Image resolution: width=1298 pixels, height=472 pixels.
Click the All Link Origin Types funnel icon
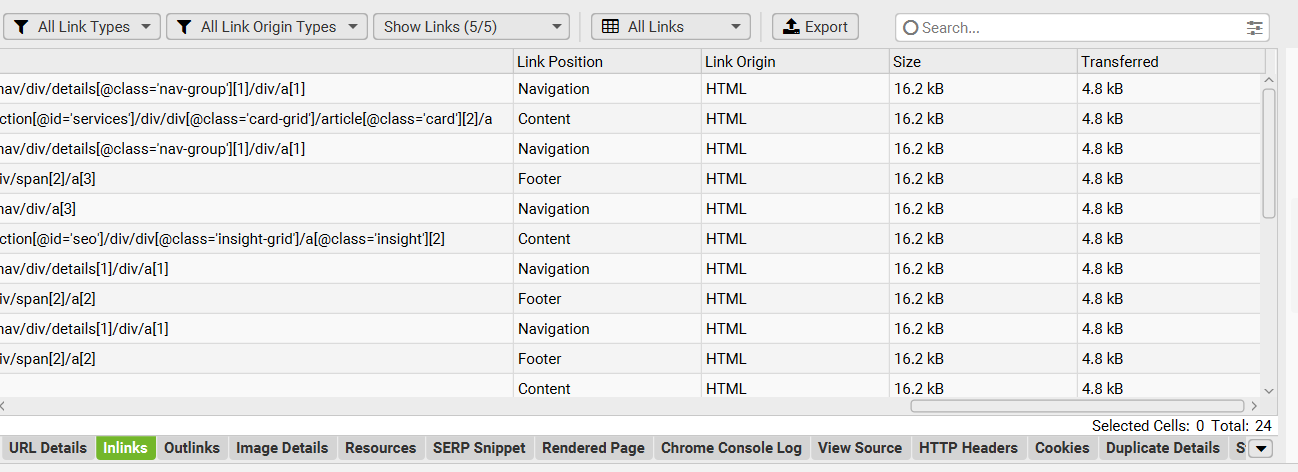184,27
